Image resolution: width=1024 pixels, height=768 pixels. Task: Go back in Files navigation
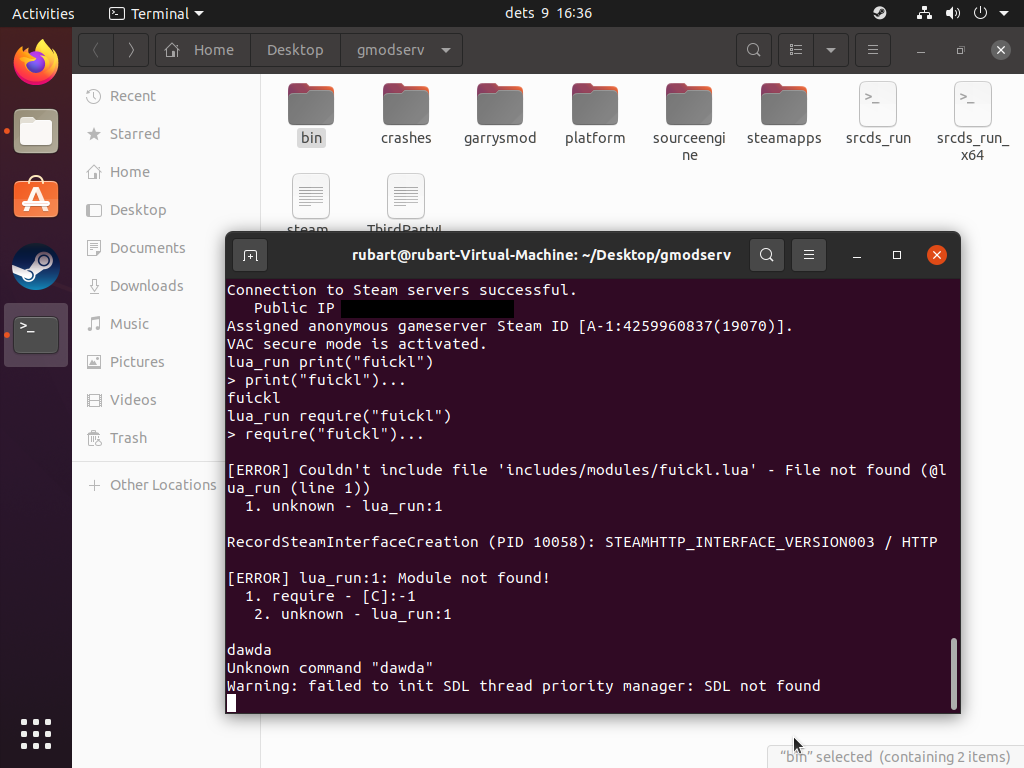tap(96, 50)
